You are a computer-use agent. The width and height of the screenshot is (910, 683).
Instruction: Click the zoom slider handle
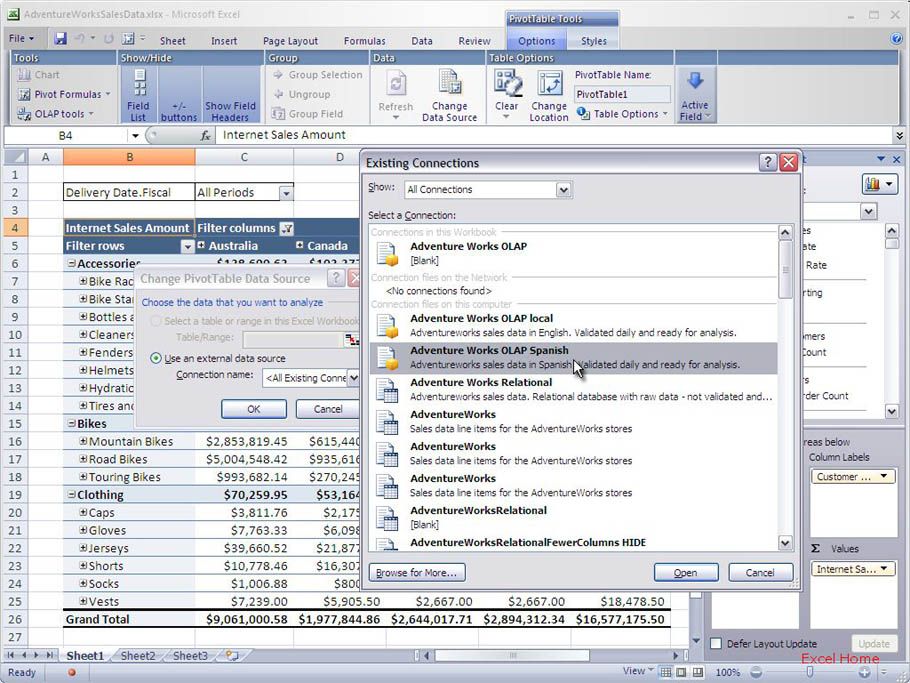coord(810,672)
